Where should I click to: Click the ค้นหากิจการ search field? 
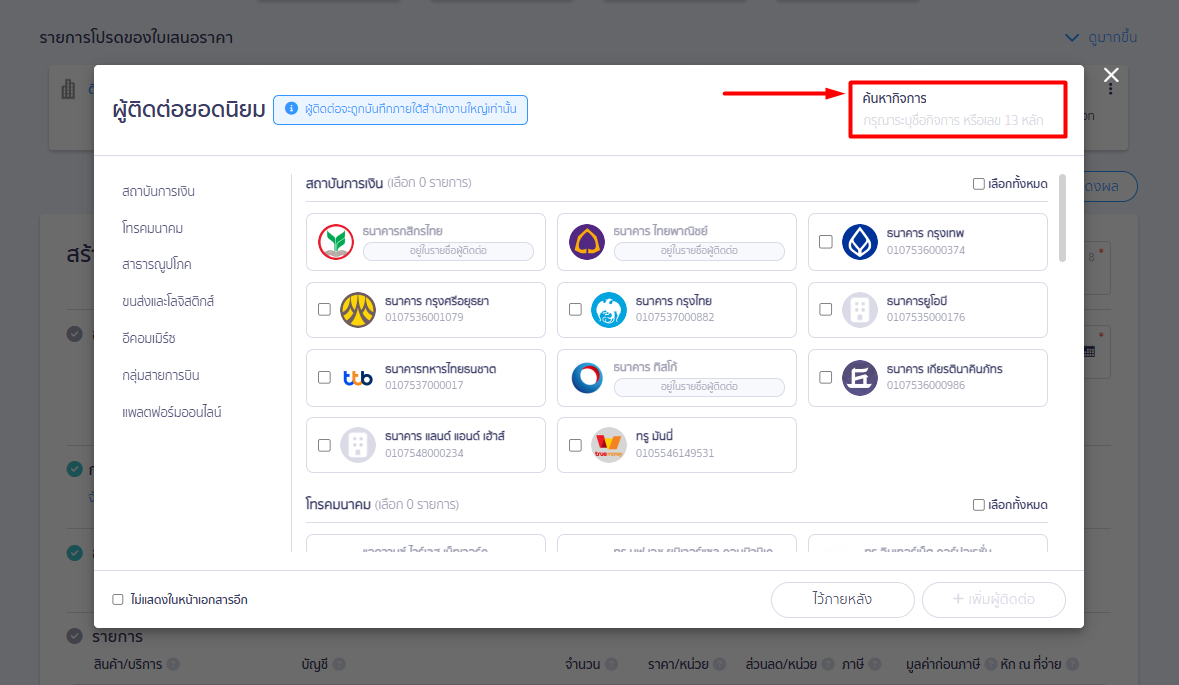point(957,110)
